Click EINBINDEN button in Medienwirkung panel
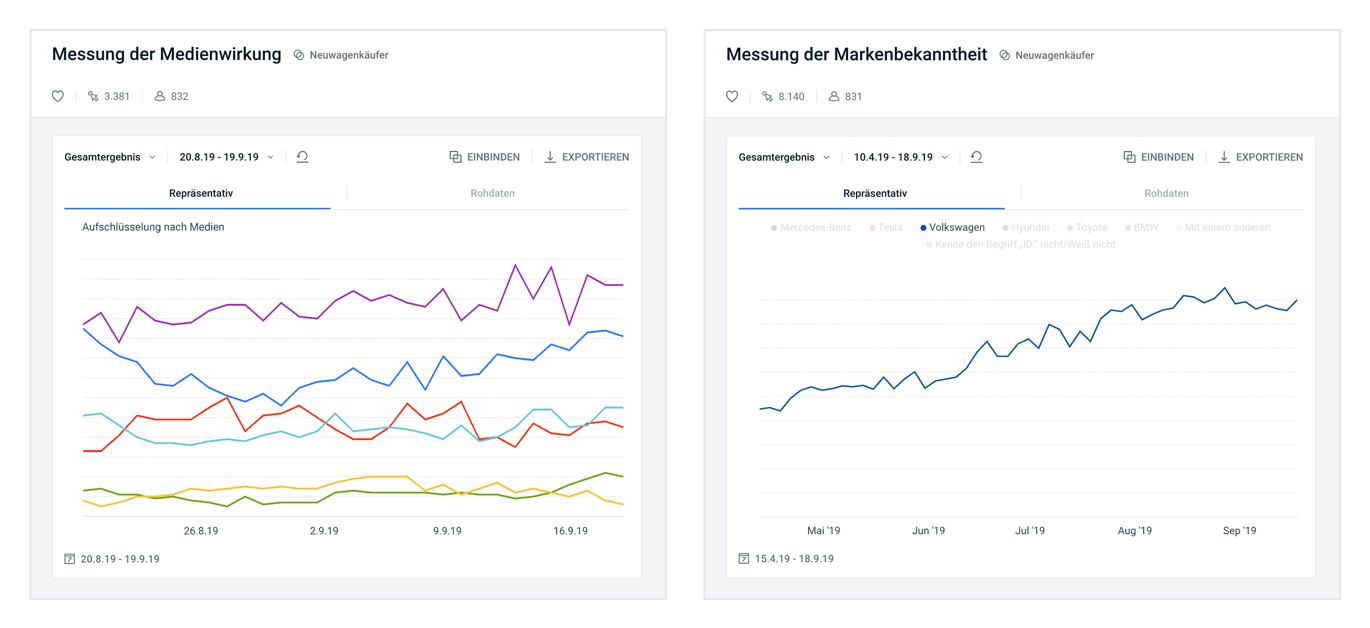 [484, 157]
